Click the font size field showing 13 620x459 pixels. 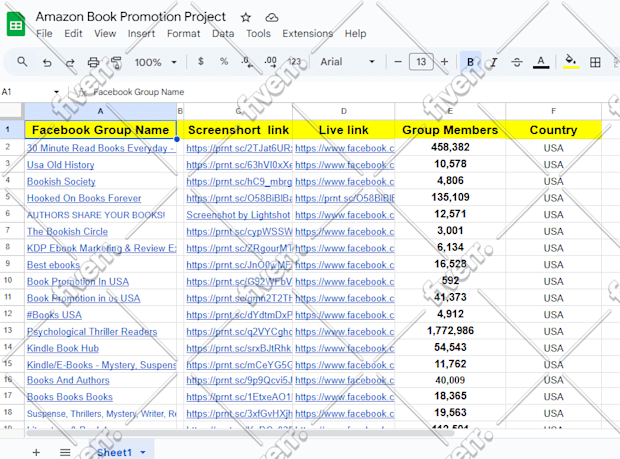pyautogui.click(x=421, y=62)
